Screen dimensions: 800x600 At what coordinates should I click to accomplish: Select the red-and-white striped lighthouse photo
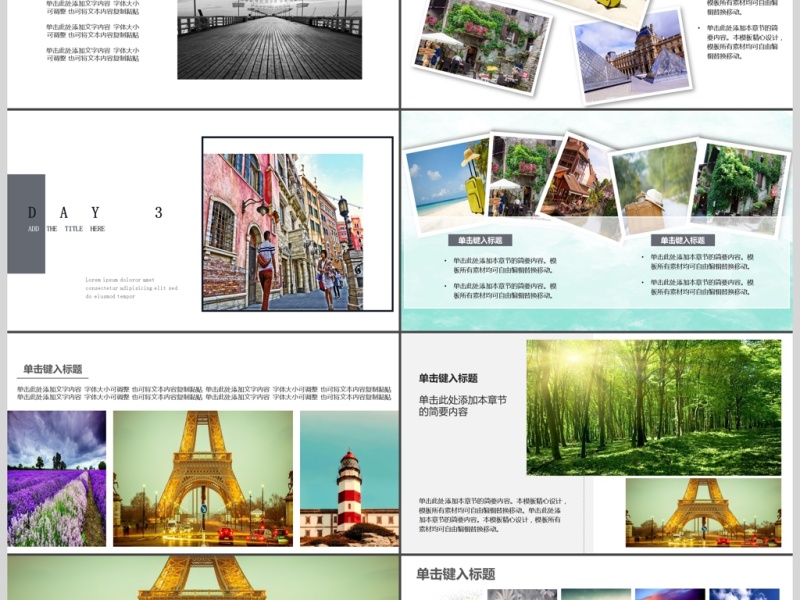point(349,478)
